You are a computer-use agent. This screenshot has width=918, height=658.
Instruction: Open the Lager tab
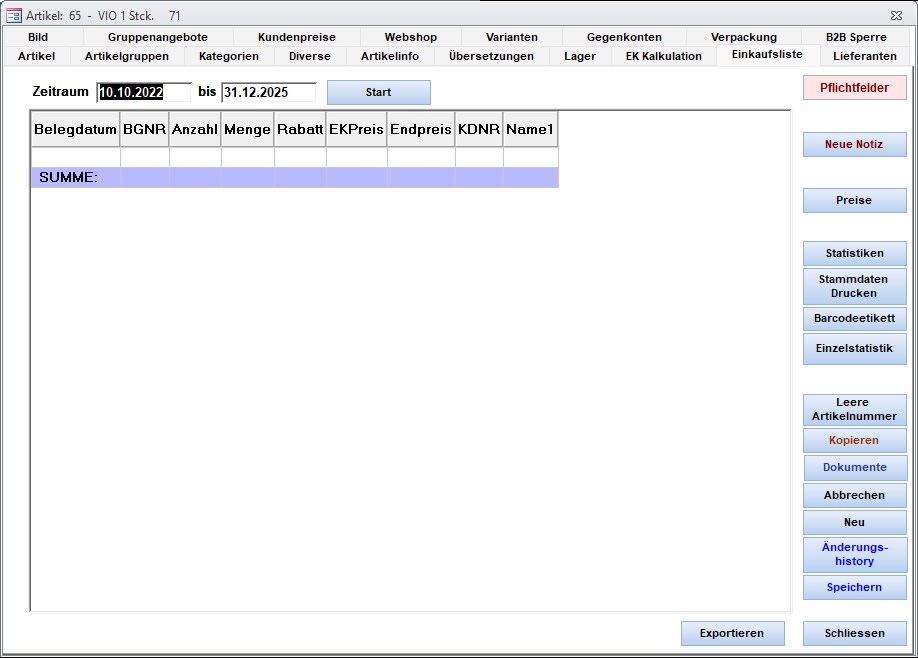579,56
